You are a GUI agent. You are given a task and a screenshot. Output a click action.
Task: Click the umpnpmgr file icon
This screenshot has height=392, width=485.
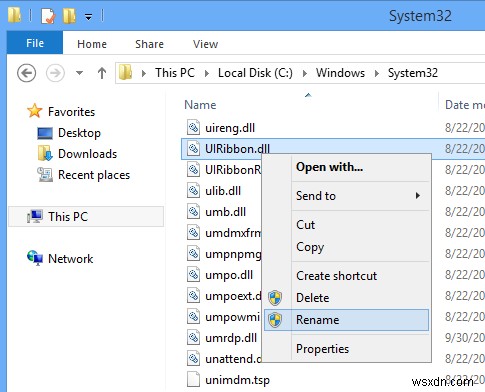pos(193,253)
